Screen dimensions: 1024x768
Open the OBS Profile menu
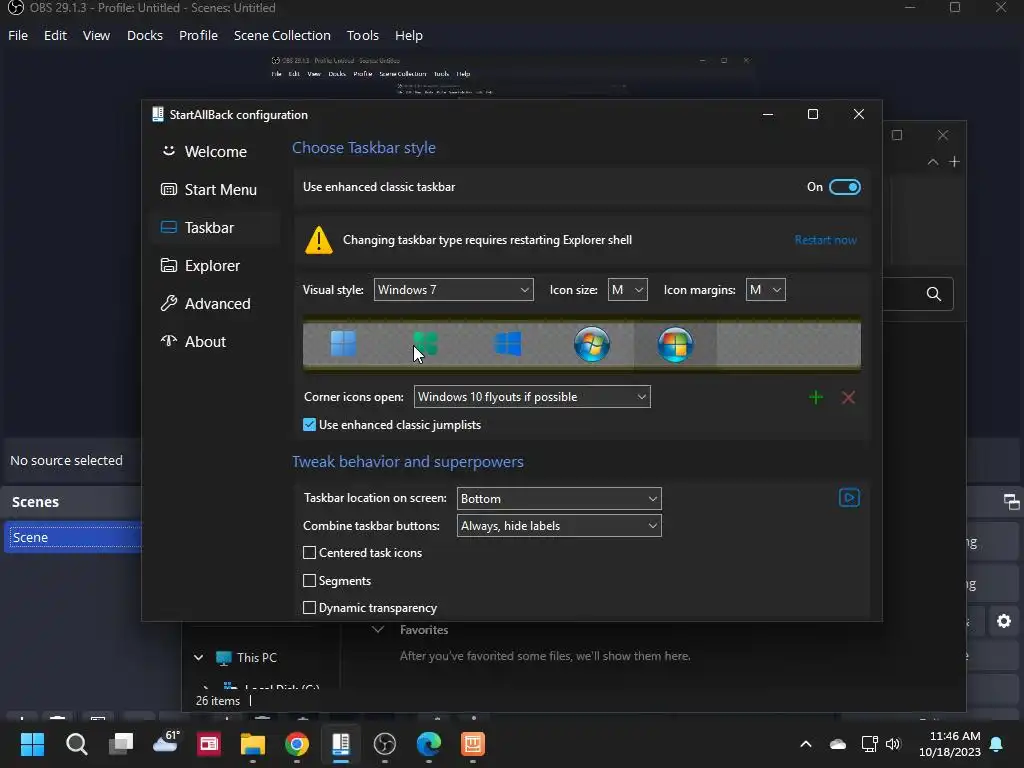point(198,35)
